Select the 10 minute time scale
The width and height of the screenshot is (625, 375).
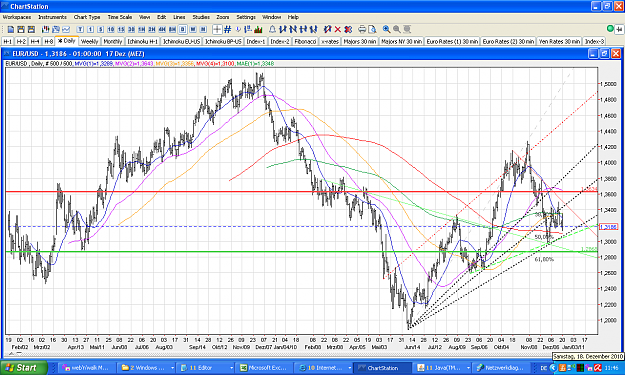pos(111,29)
